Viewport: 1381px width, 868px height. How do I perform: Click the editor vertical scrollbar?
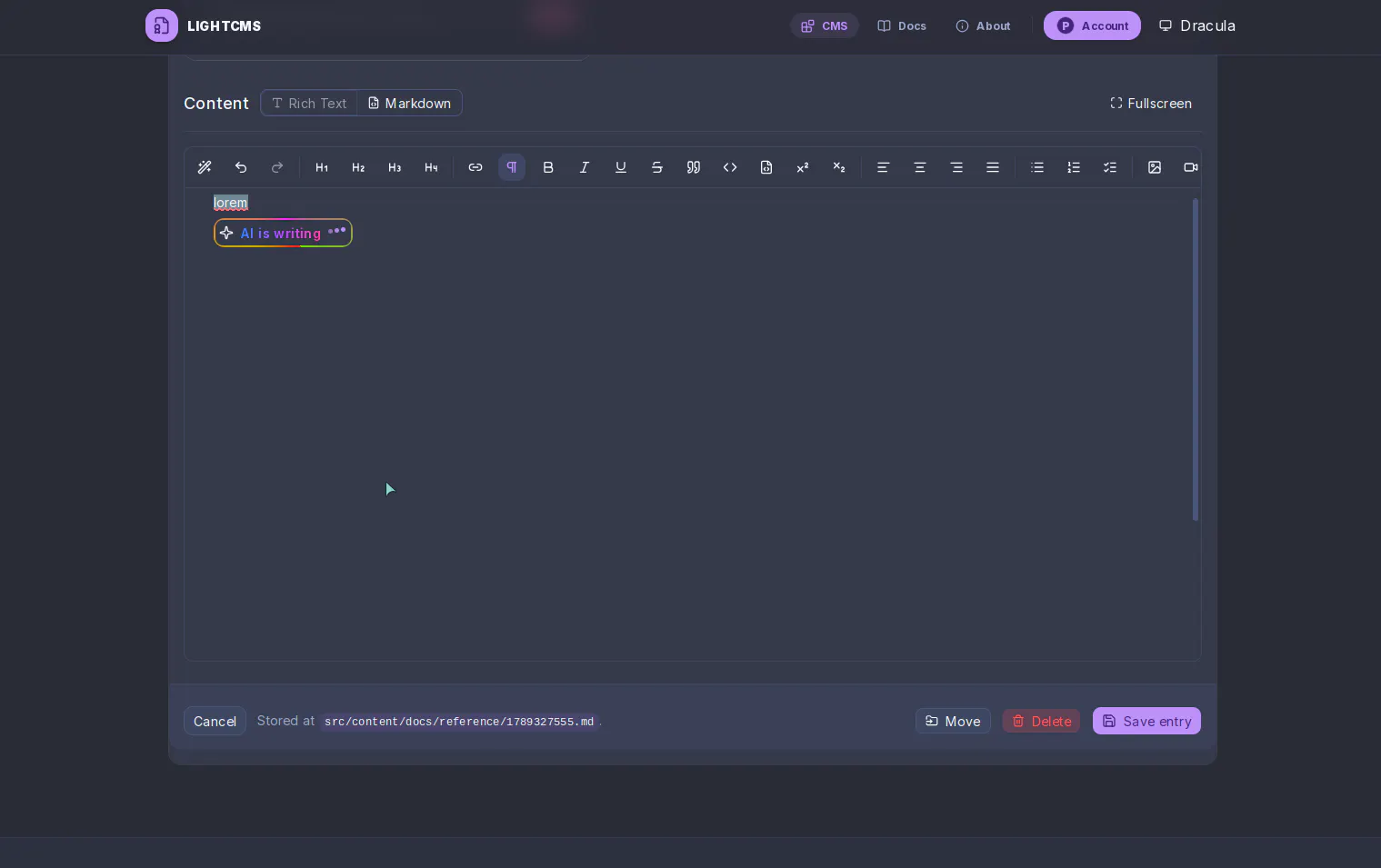click(1195, 360)
